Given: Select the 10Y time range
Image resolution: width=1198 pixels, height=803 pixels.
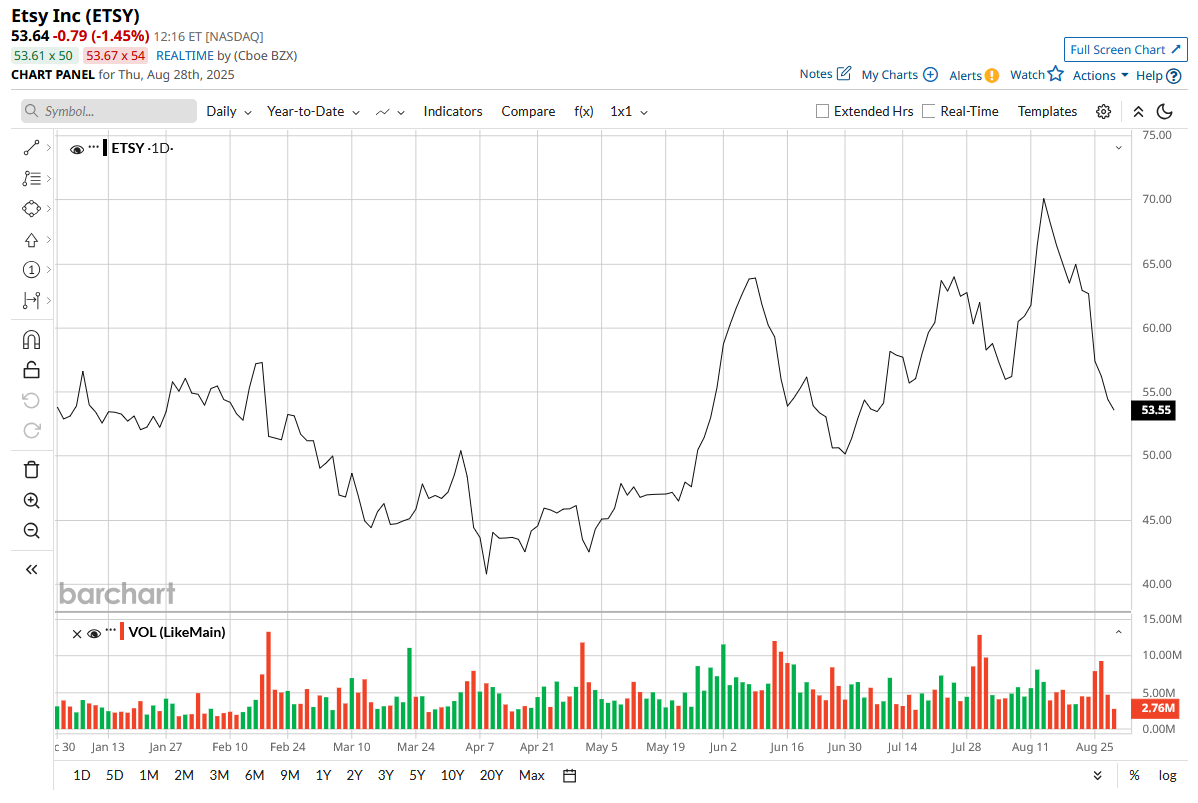Looking at the screenshot, I should point(452,775).
